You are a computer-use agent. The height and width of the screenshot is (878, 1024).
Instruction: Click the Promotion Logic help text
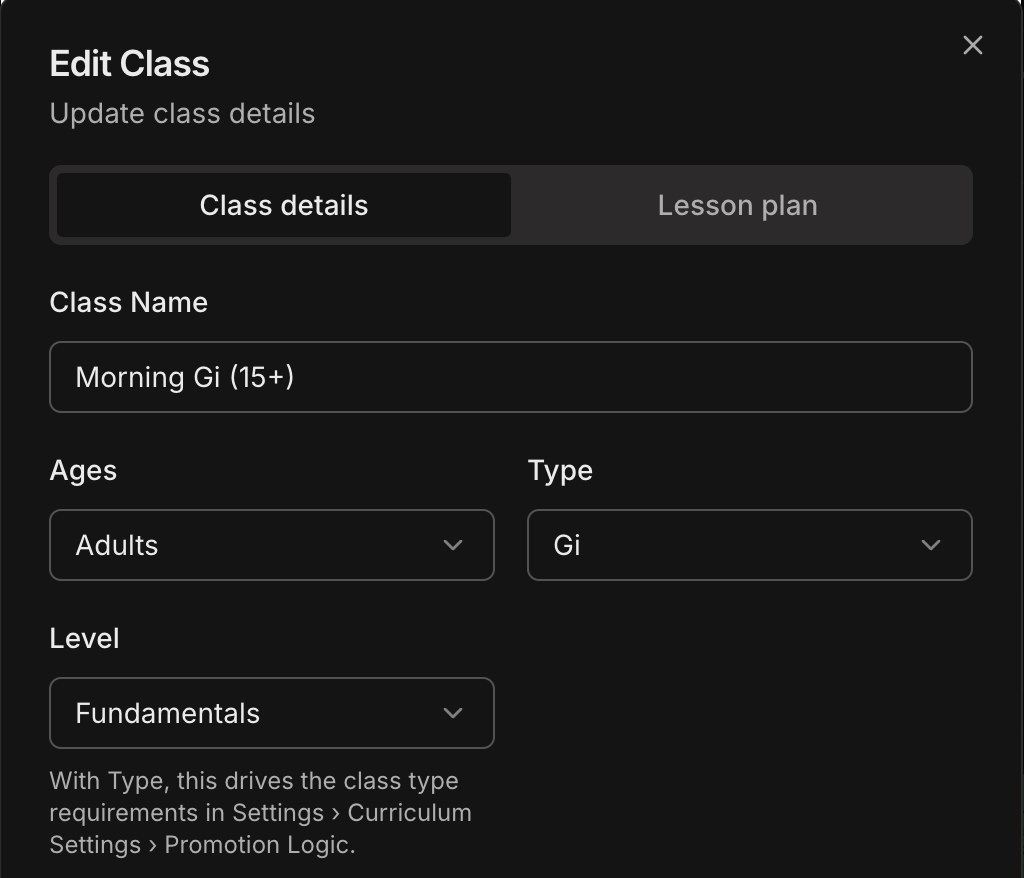point(261,813)
